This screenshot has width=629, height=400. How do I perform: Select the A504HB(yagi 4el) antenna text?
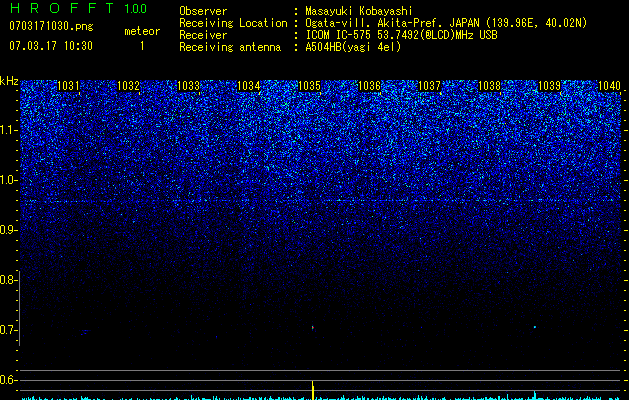(x=353, y=47)
